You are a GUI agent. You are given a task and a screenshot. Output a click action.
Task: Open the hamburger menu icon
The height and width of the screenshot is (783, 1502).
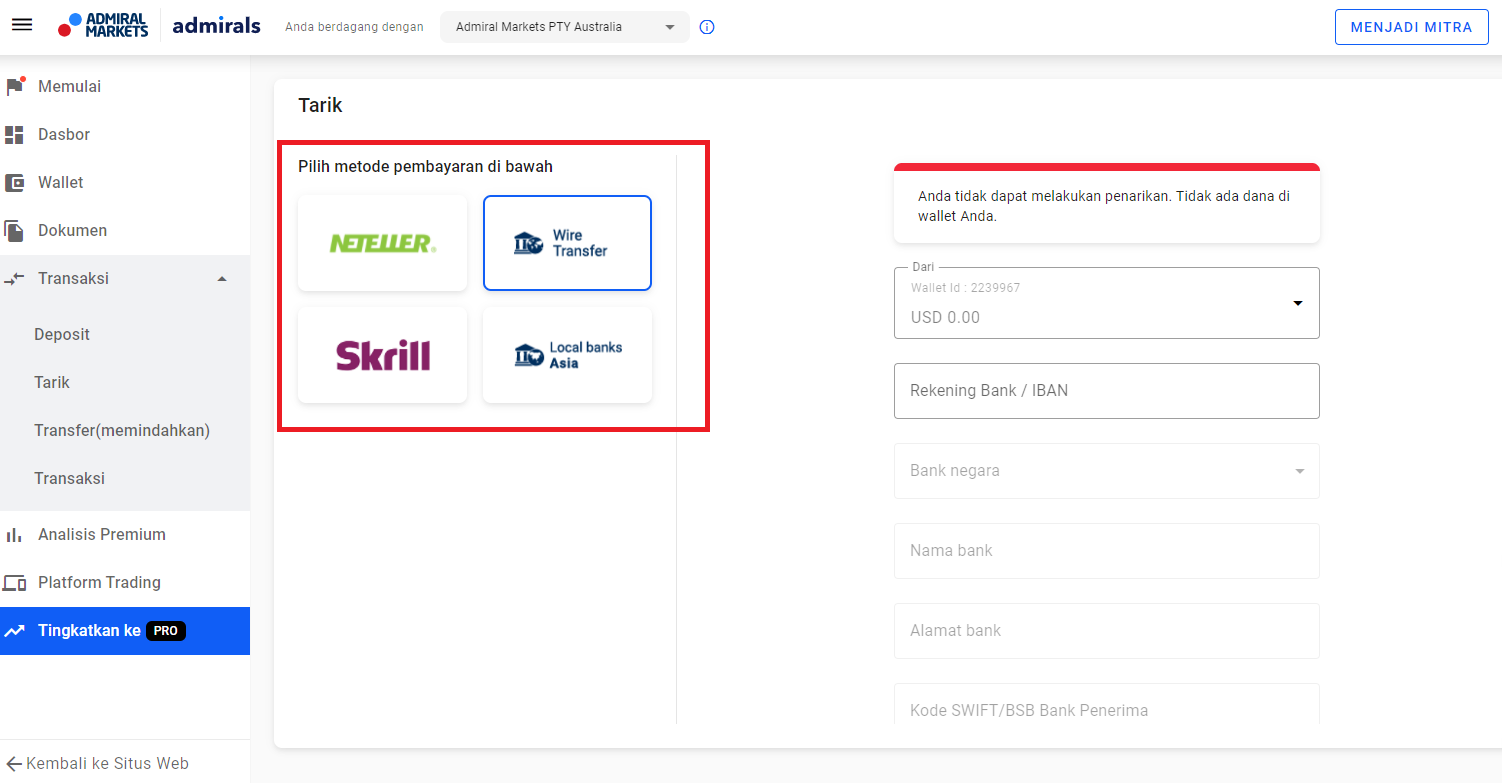(x=22, y=25)
